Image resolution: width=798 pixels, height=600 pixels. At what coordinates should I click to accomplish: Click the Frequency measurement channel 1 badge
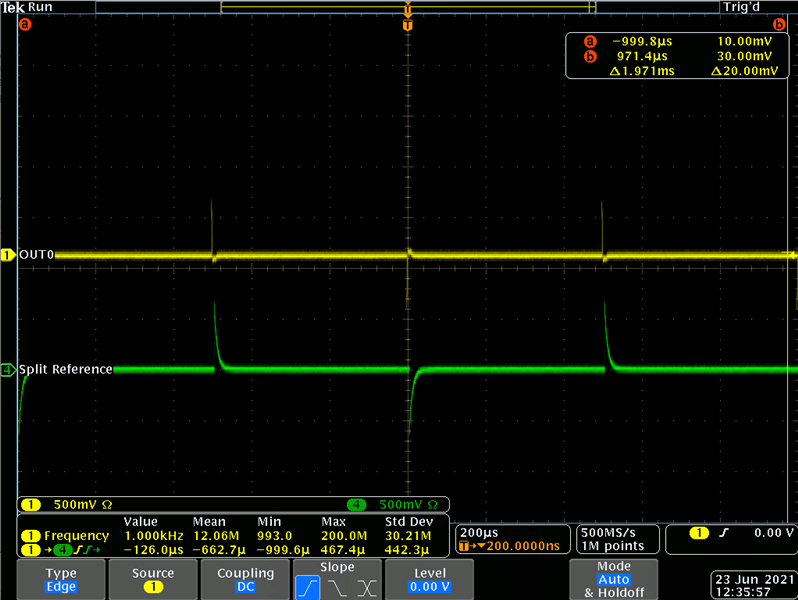point(31,536)
